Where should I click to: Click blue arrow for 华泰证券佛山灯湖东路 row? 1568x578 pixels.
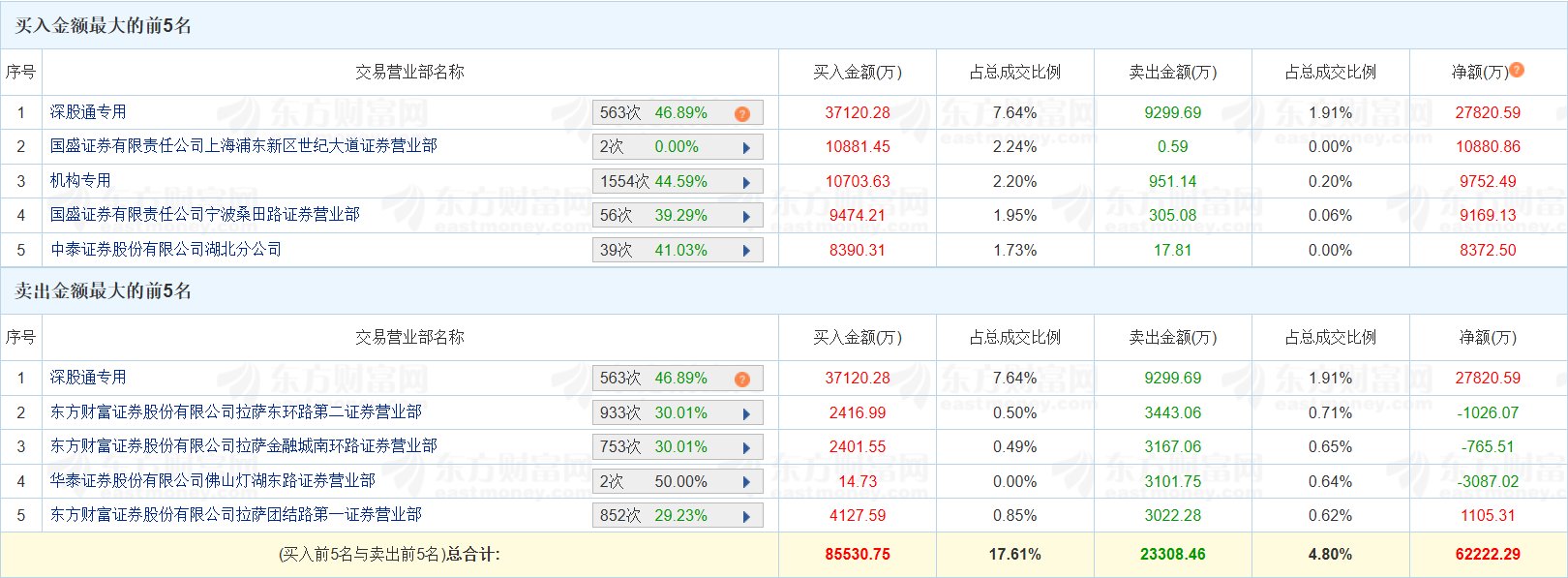[746, 482]
